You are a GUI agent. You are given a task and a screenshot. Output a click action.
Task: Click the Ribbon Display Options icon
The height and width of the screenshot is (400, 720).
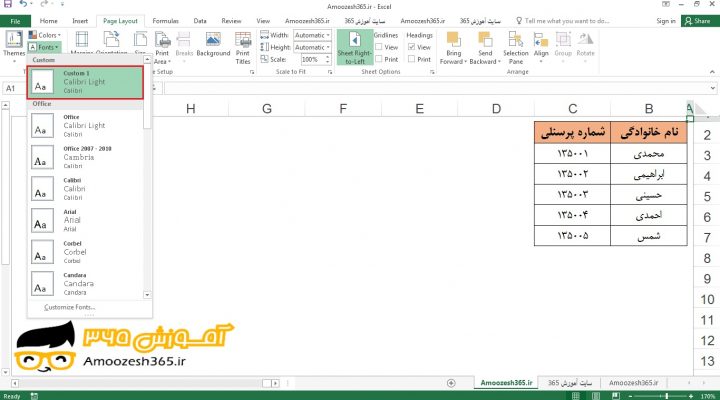click(x=666, y=4)
